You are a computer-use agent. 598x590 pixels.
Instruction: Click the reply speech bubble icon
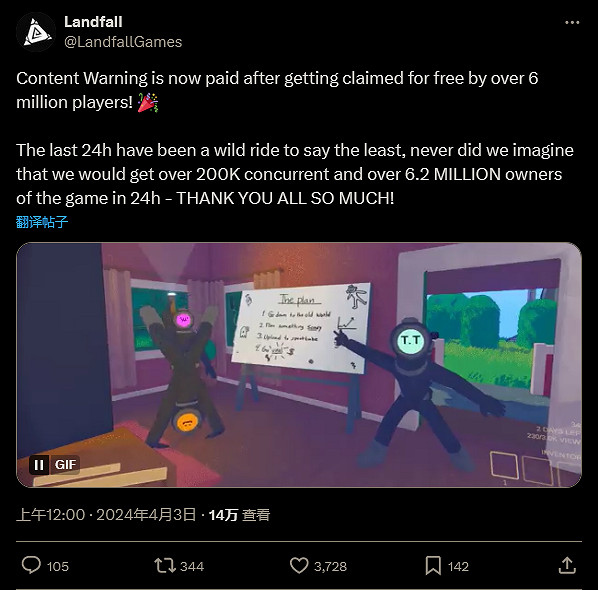click(31, 565)
